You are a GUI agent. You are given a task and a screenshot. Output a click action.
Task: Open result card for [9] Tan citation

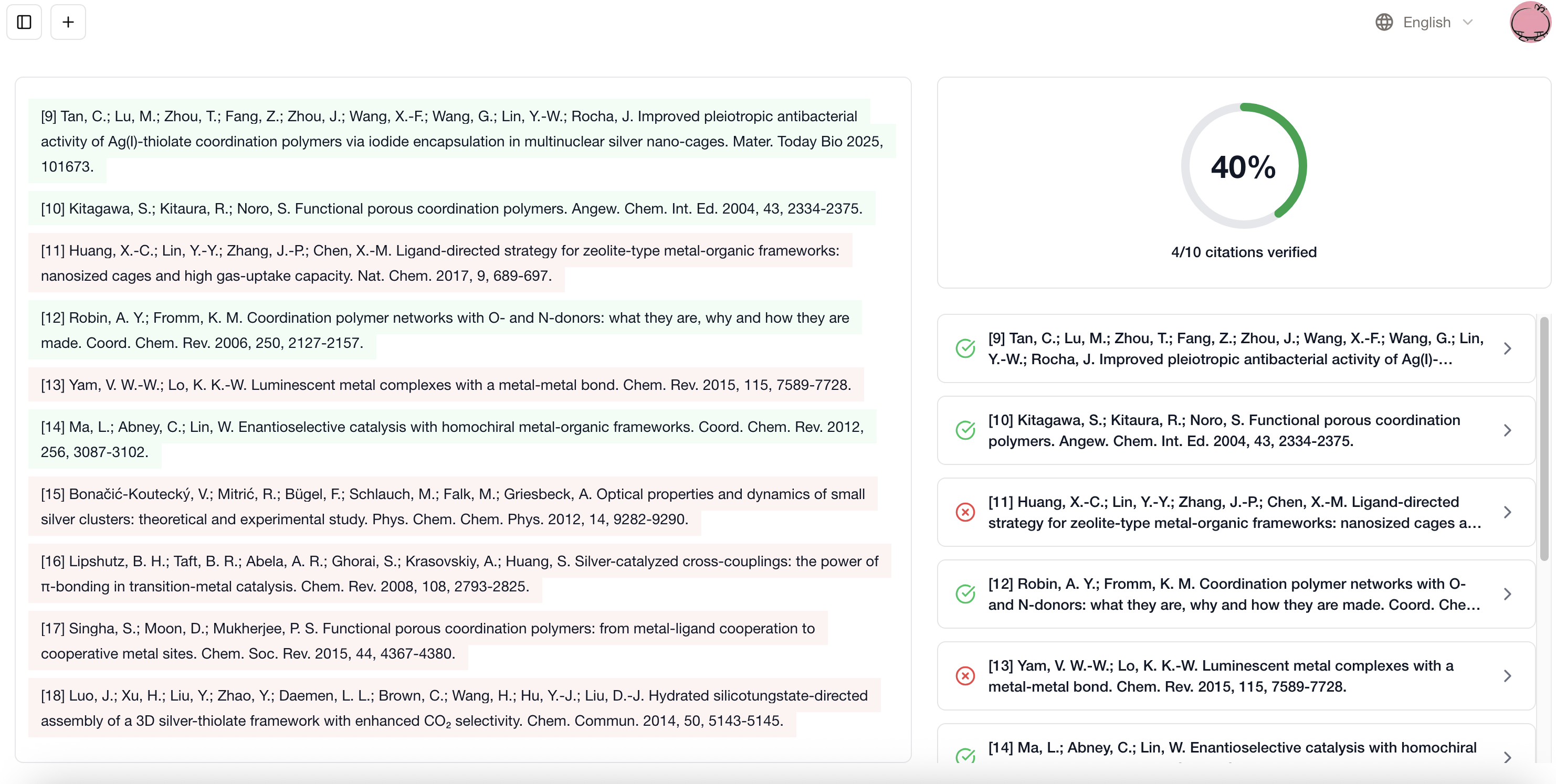click(1236, 348)
